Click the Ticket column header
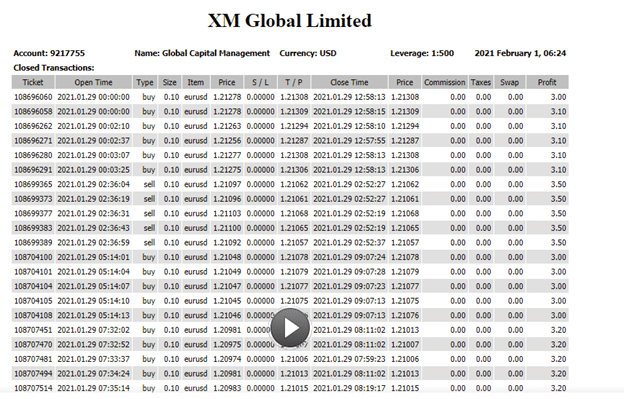Screen dimensions: 624x399 33,82
